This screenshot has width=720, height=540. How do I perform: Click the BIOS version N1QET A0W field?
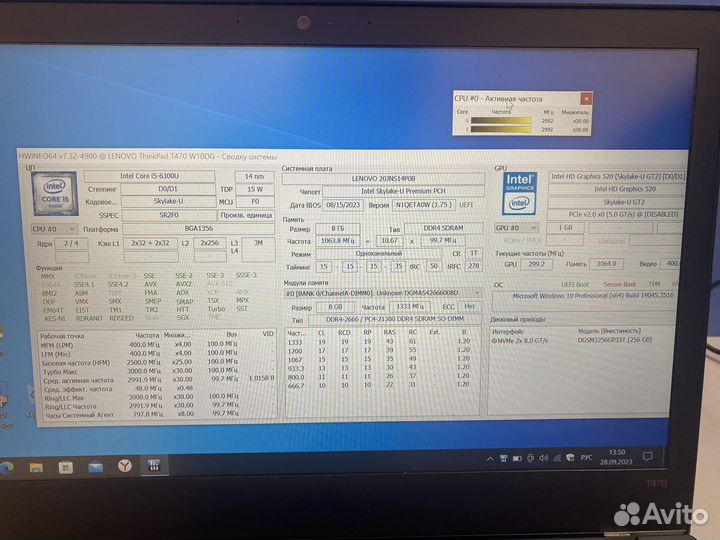[424, 205]
